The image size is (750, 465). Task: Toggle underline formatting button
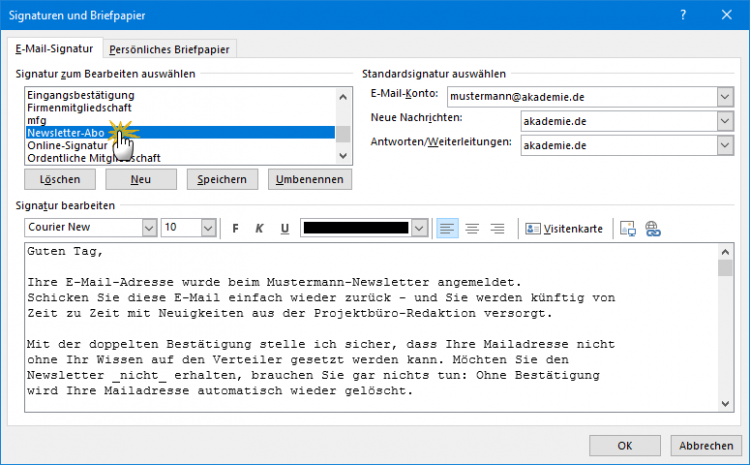[285, 228]
